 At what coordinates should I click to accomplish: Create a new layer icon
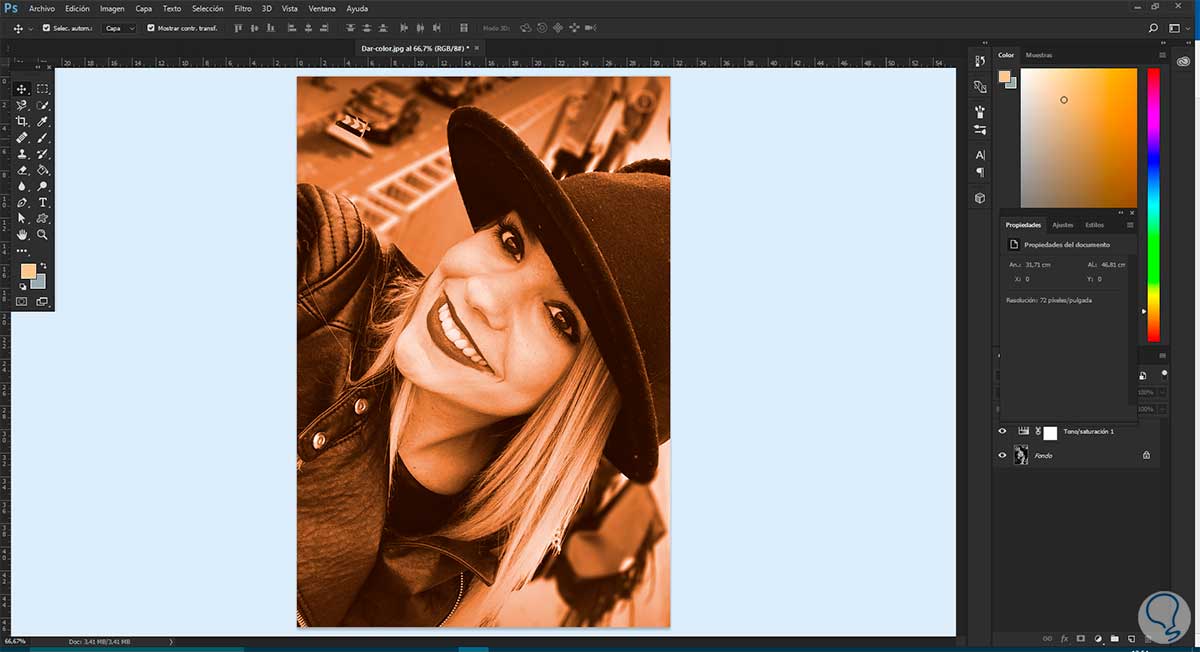pos(1131,638)
